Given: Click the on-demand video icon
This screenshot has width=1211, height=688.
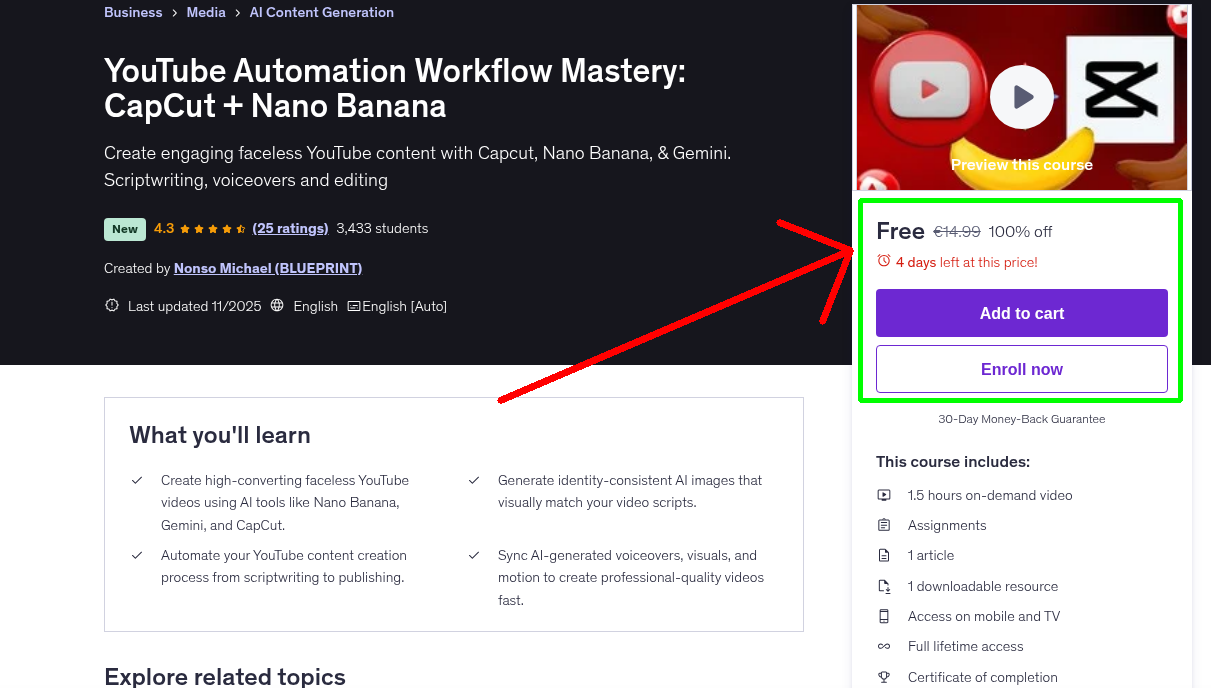Looking at the screenshot, I should point(884,495).
